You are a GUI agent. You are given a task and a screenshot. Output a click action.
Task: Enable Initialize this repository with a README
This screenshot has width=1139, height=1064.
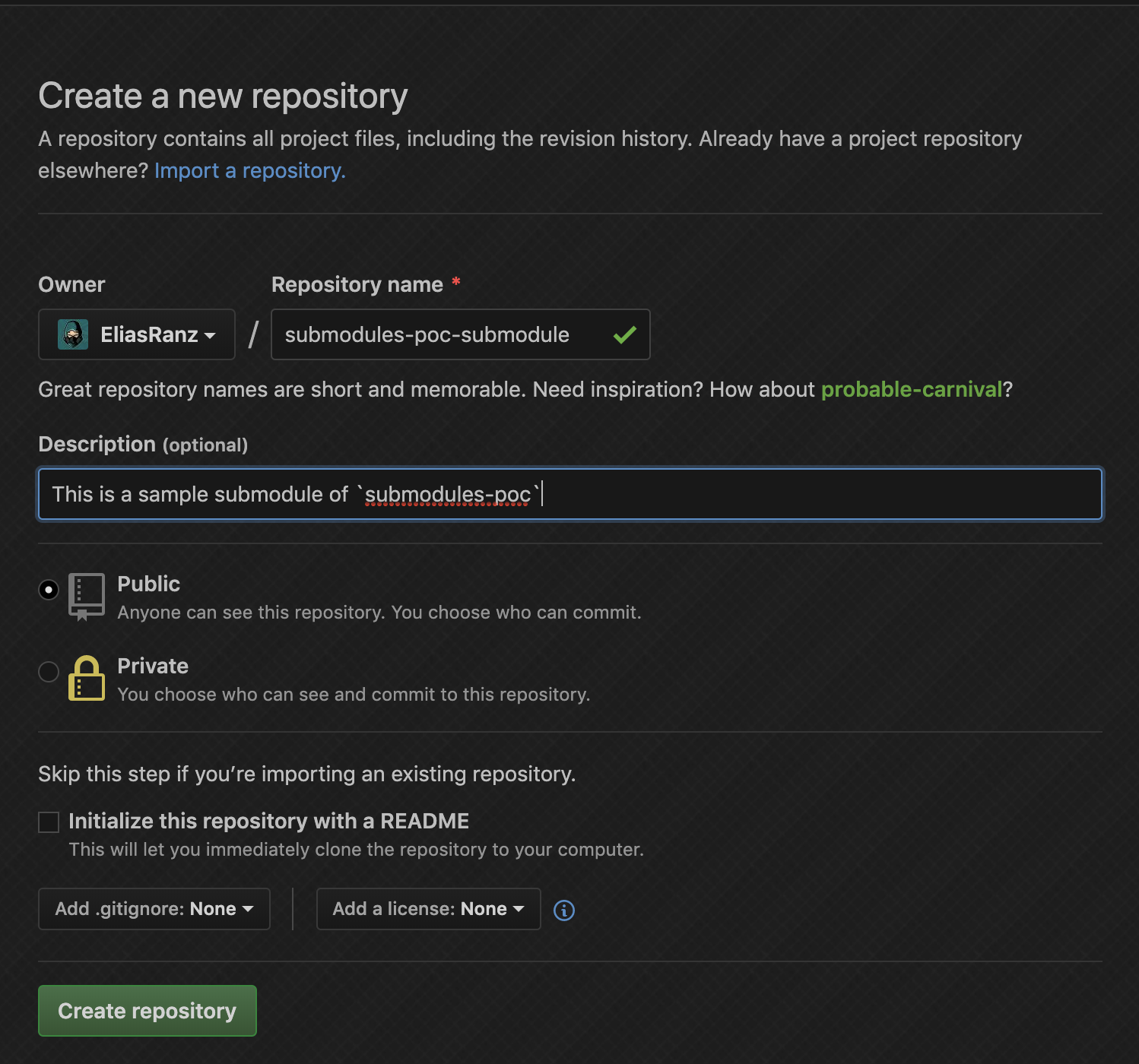click(x=49, y=822)
